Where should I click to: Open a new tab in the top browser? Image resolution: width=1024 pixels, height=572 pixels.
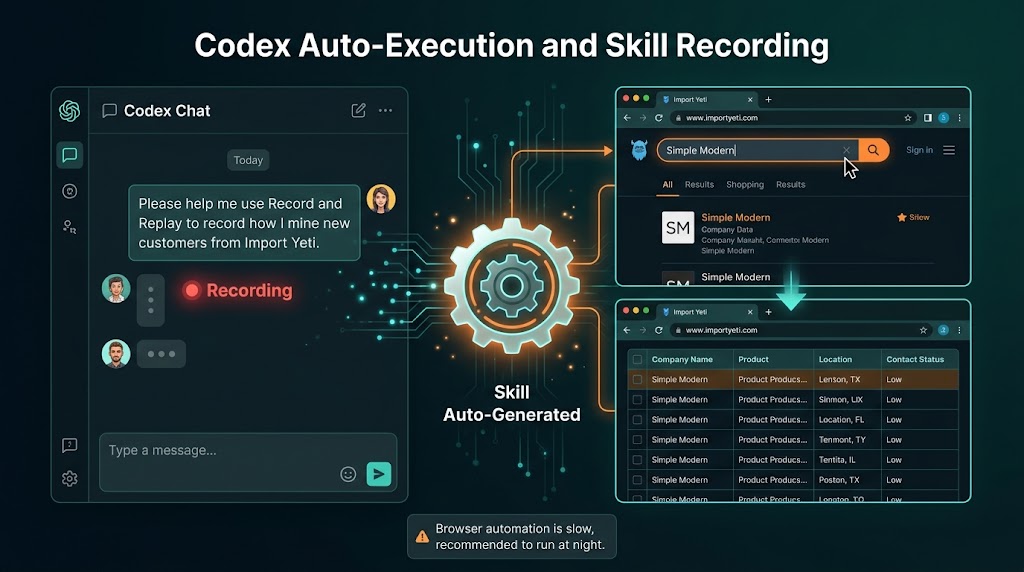[769, 100]
